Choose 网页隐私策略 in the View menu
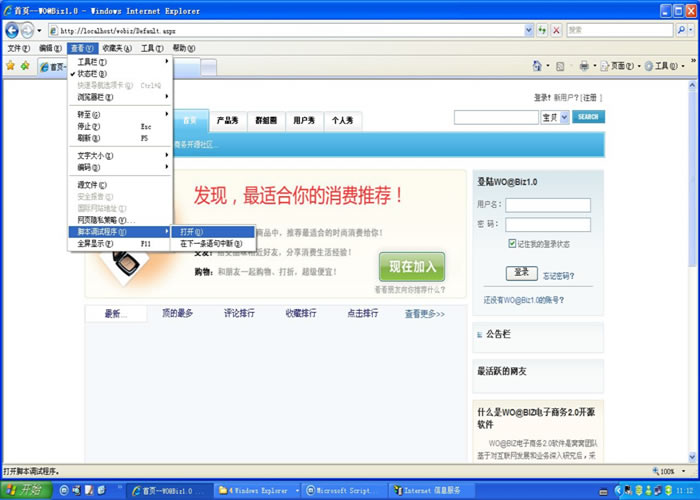This screenshot has height=500, width=700. 120,220
